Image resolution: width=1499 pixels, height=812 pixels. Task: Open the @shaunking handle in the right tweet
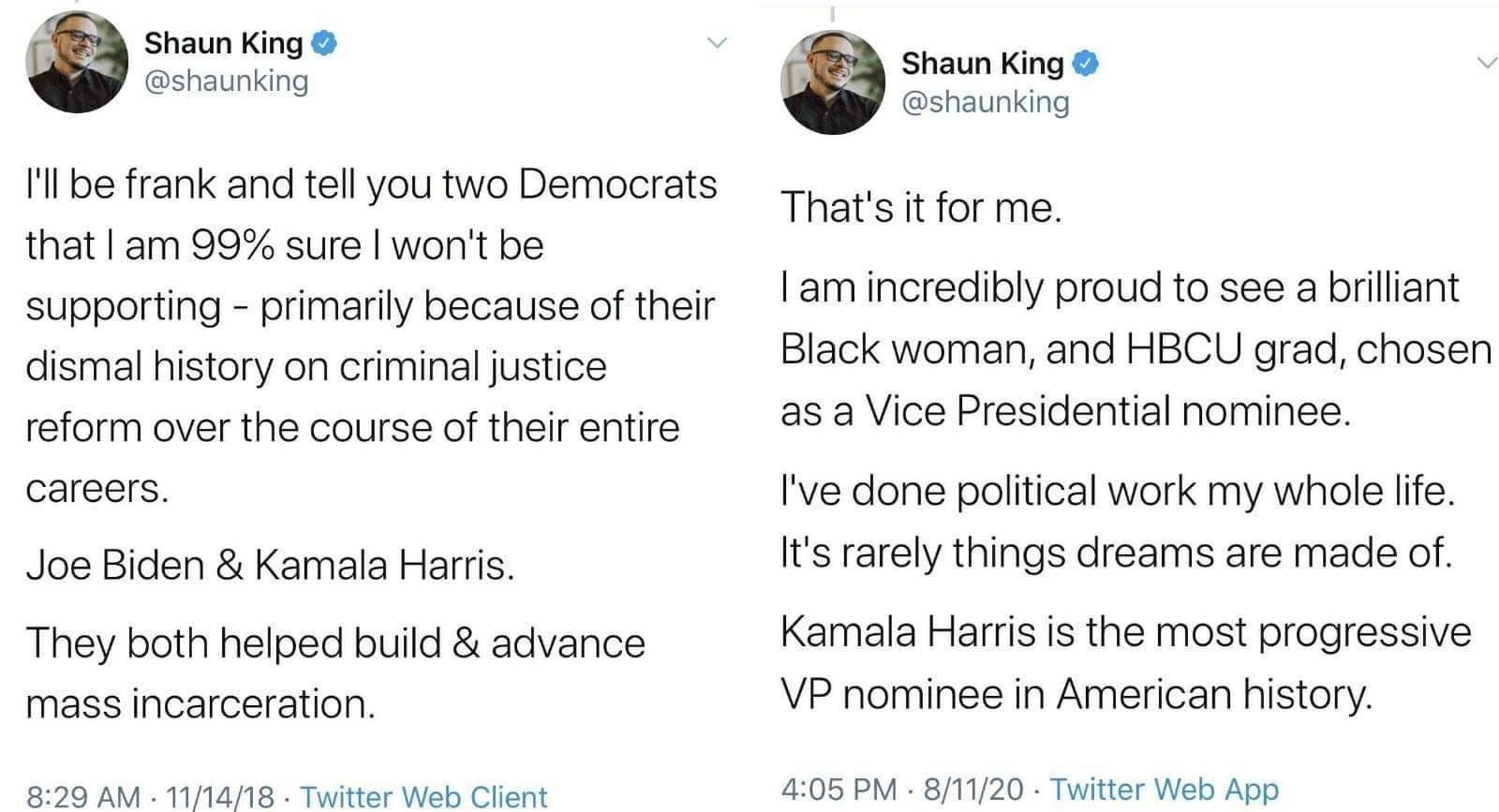(x=985, y=102)
